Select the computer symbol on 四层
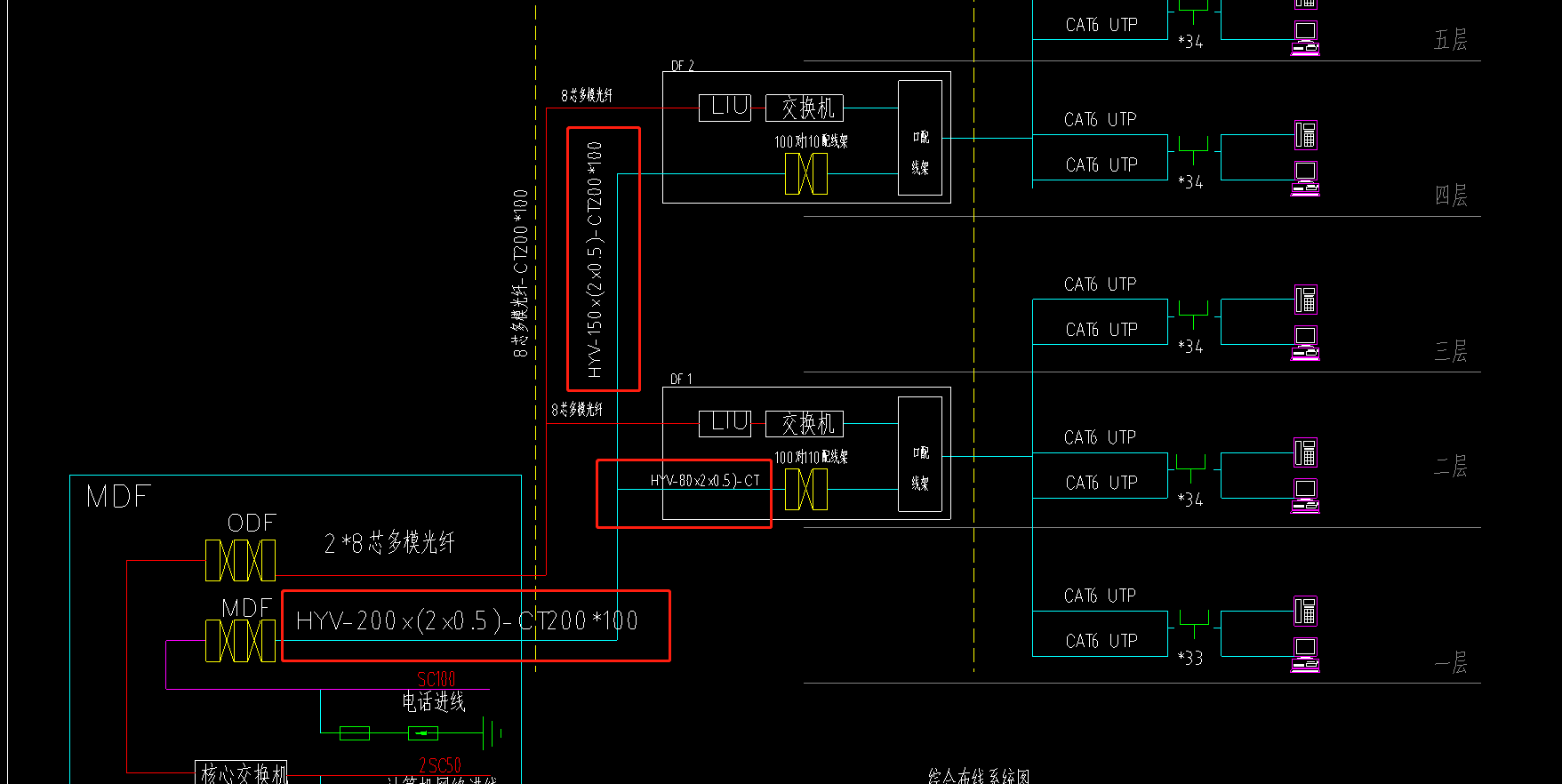1562x784 pixels. click(x=1305, y=179)
